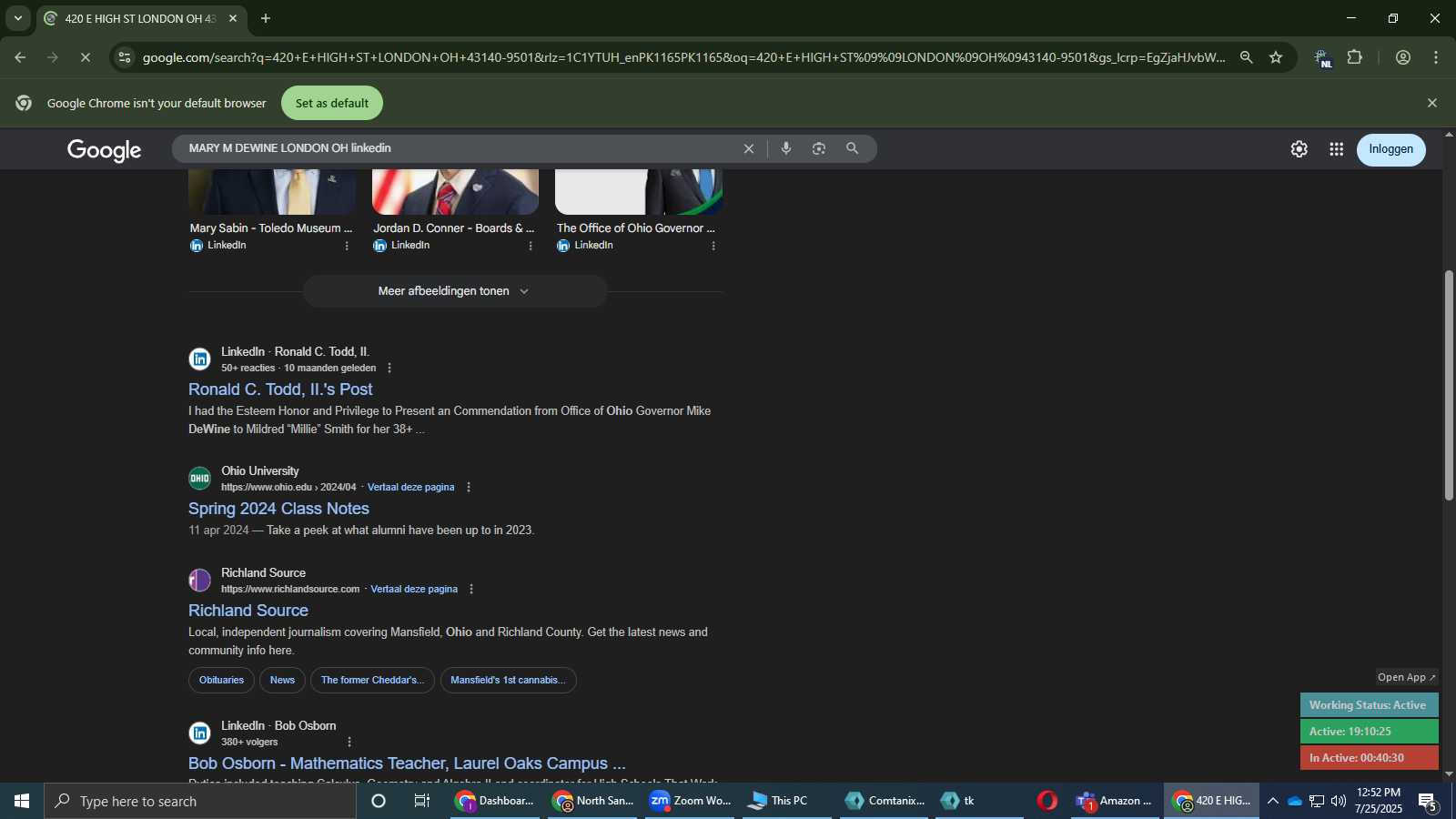Screen dimensions: 1456x819
Task: Open The Office of Ohio Governor image
Action: pos(636,228)
